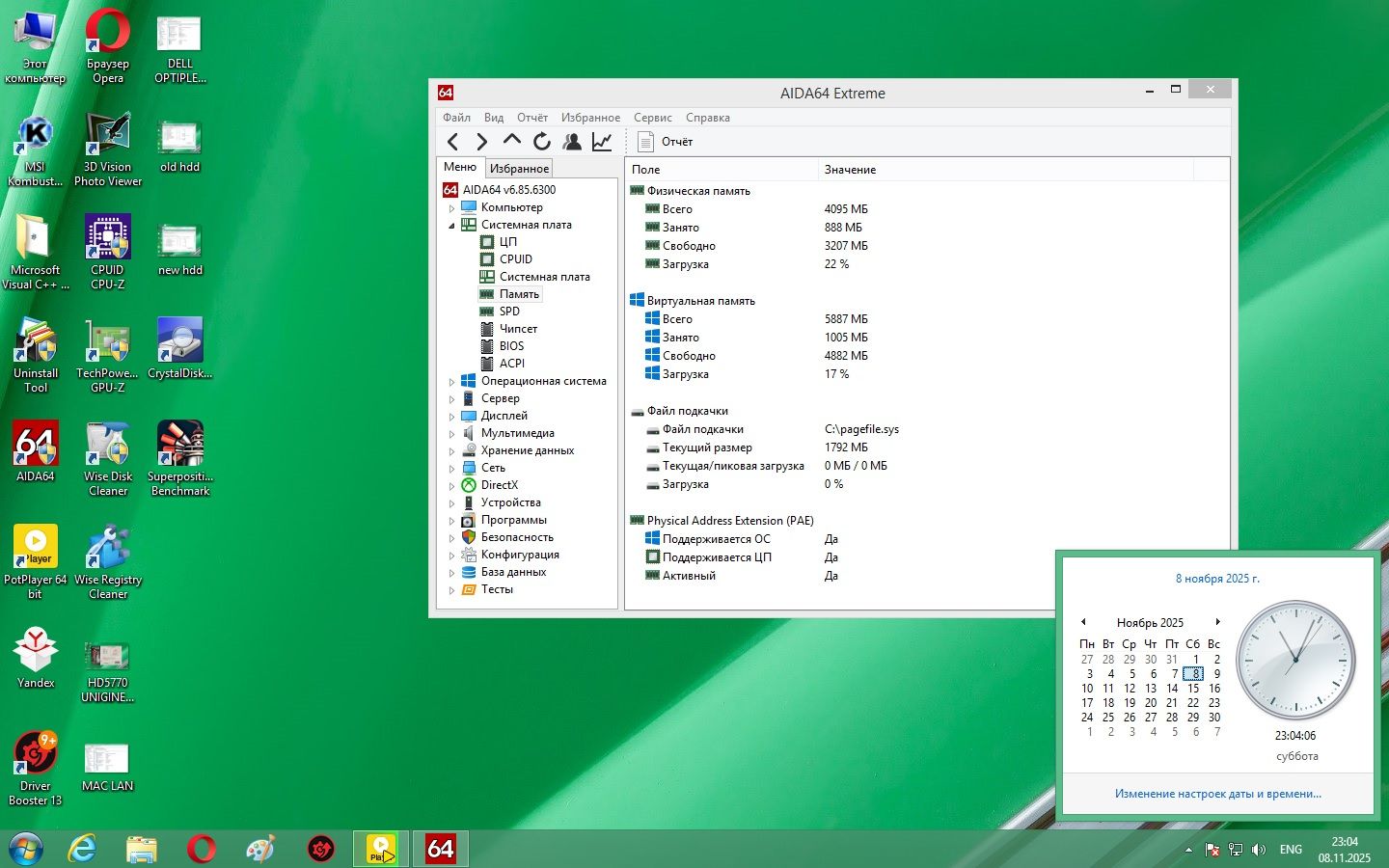Open the CrystalDisk desktop shortcut
The height and width of the screenshot is (868, 1389).
point(180,348)
